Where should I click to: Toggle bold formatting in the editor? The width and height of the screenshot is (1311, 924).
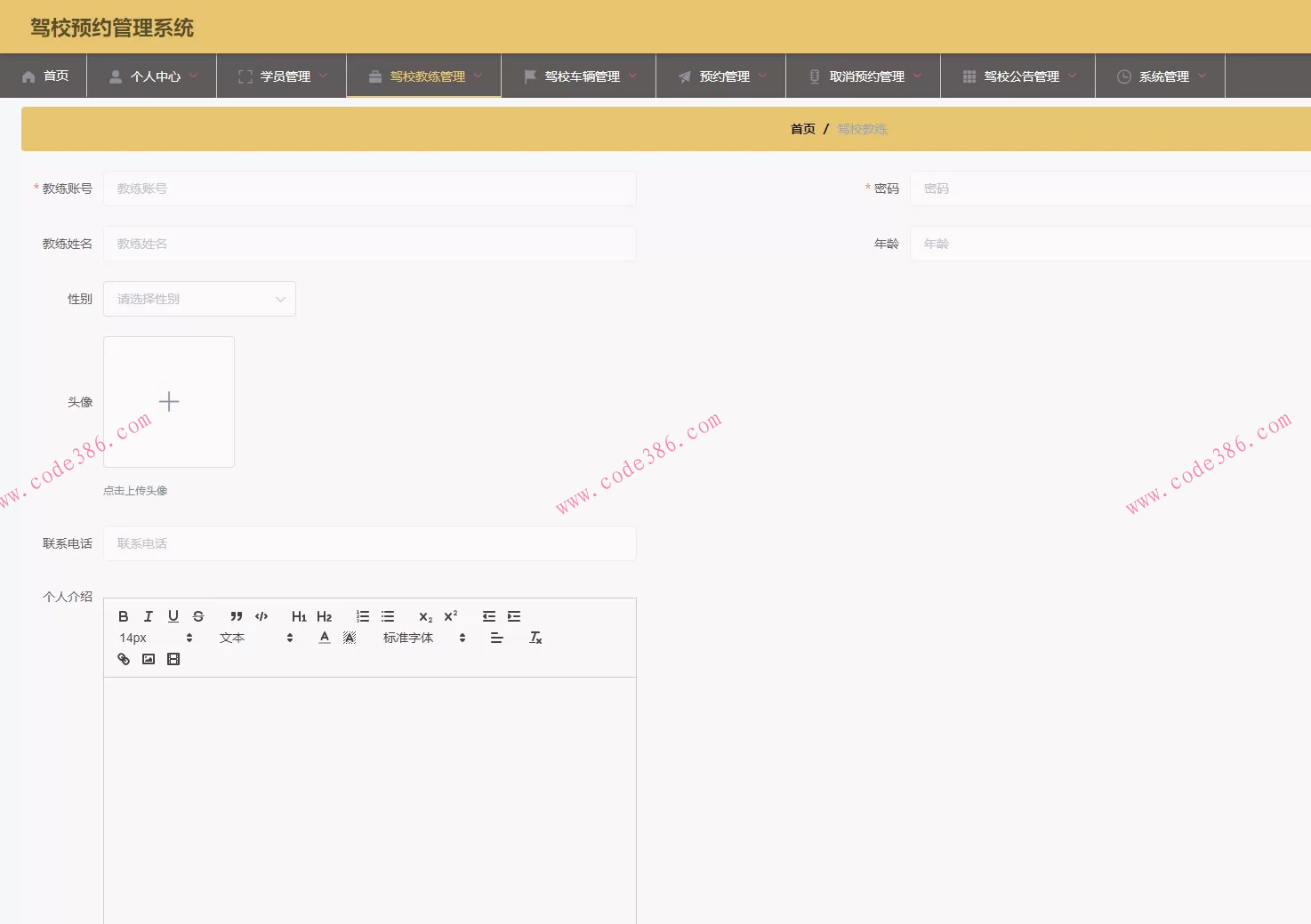coord(124,616)
